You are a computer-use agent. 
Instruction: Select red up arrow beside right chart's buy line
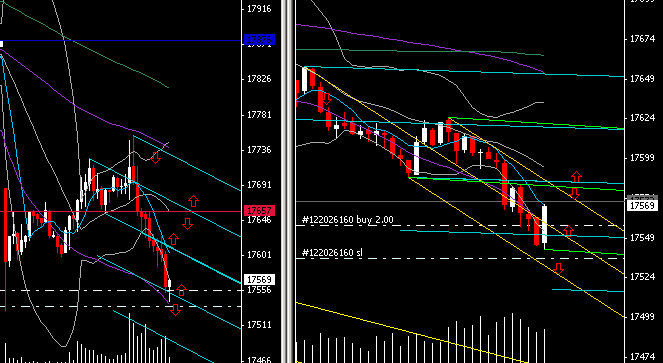coord(568,231)
